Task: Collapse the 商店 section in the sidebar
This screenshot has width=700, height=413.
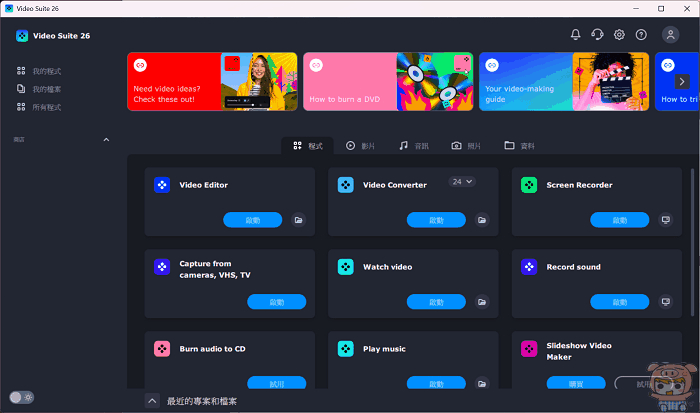Action: click(106, 139)
